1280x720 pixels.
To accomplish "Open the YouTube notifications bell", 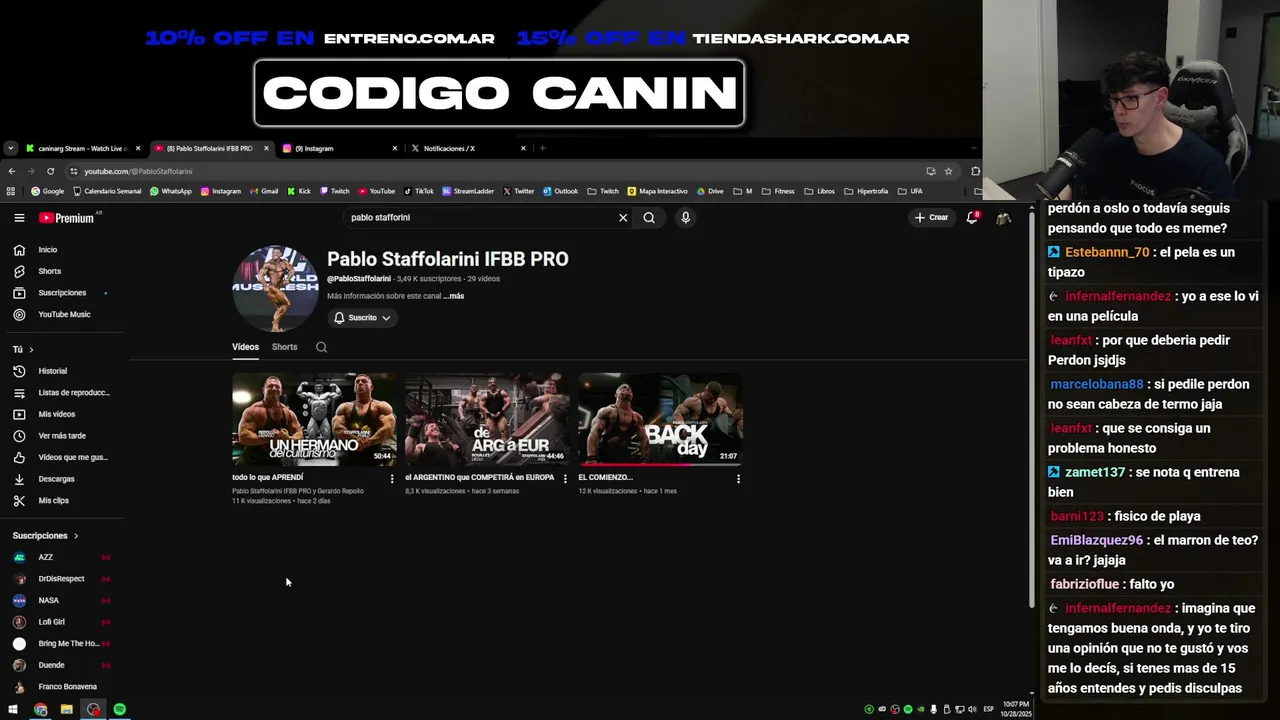I will tap(971, 217).
